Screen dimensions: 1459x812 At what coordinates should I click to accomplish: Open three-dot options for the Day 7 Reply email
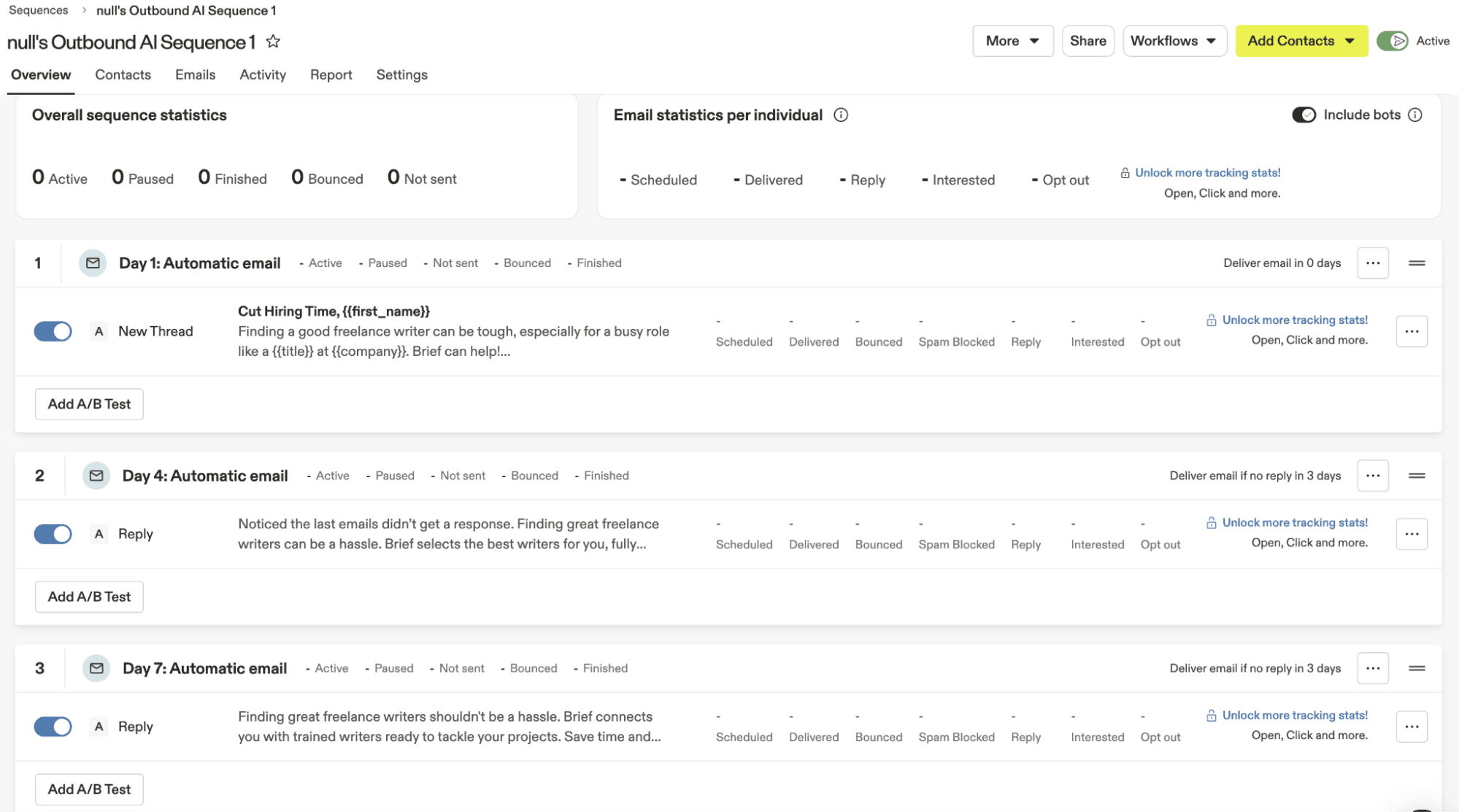click(x=1411, y=727)
